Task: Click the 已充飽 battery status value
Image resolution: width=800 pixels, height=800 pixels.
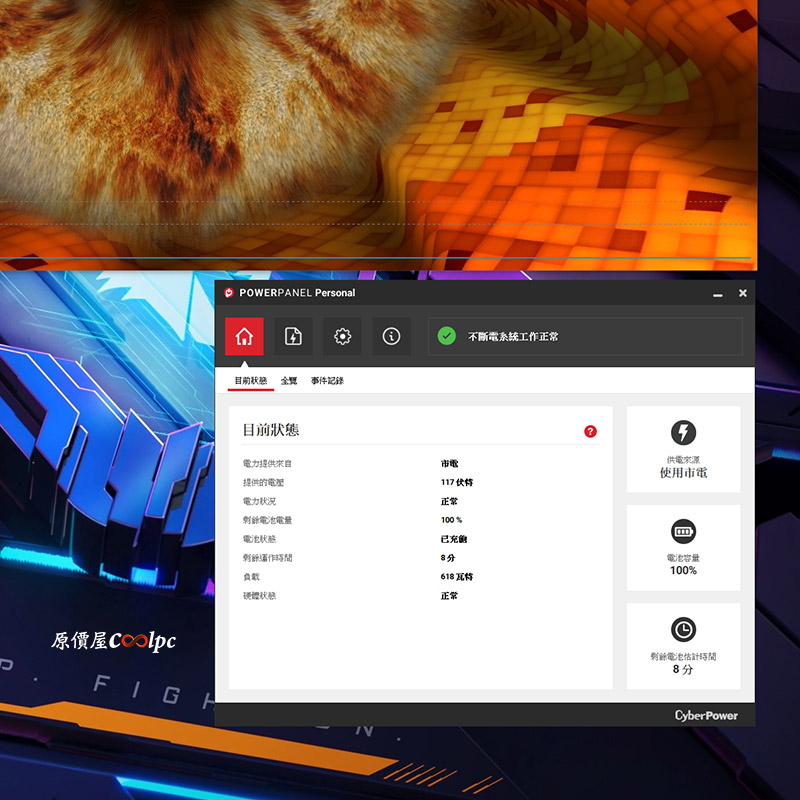Action: tap(454, 539)
